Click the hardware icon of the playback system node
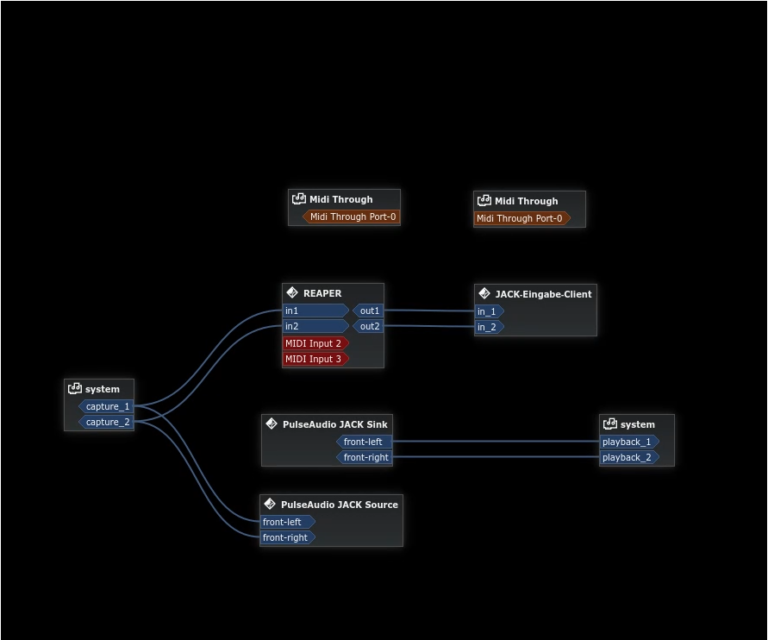The height and width of the screenshot is (640, 768). pyautogui.click(x=610, y=424)
